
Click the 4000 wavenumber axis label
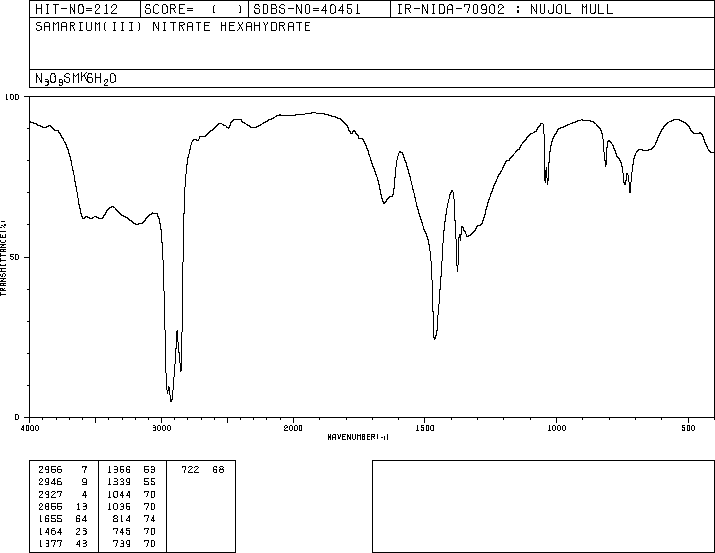pyautogui.click(x=30, y=428)
